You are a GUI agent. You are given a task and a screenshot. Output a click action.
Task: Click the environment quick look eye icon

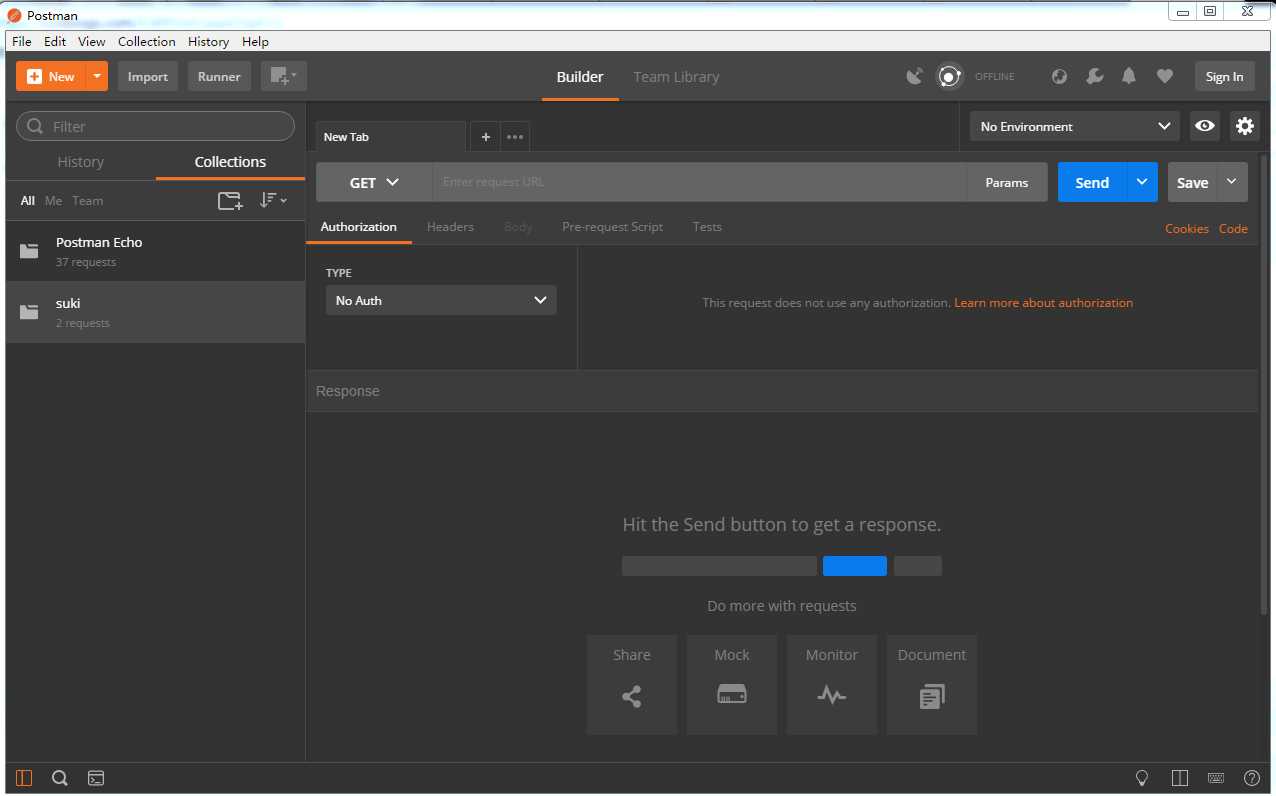(1205, 126)
